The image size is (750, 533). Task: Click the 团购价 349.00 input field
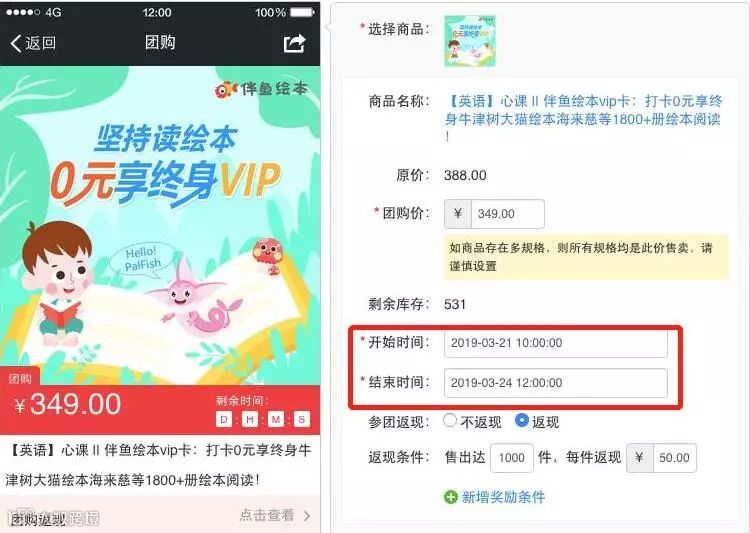507,213
